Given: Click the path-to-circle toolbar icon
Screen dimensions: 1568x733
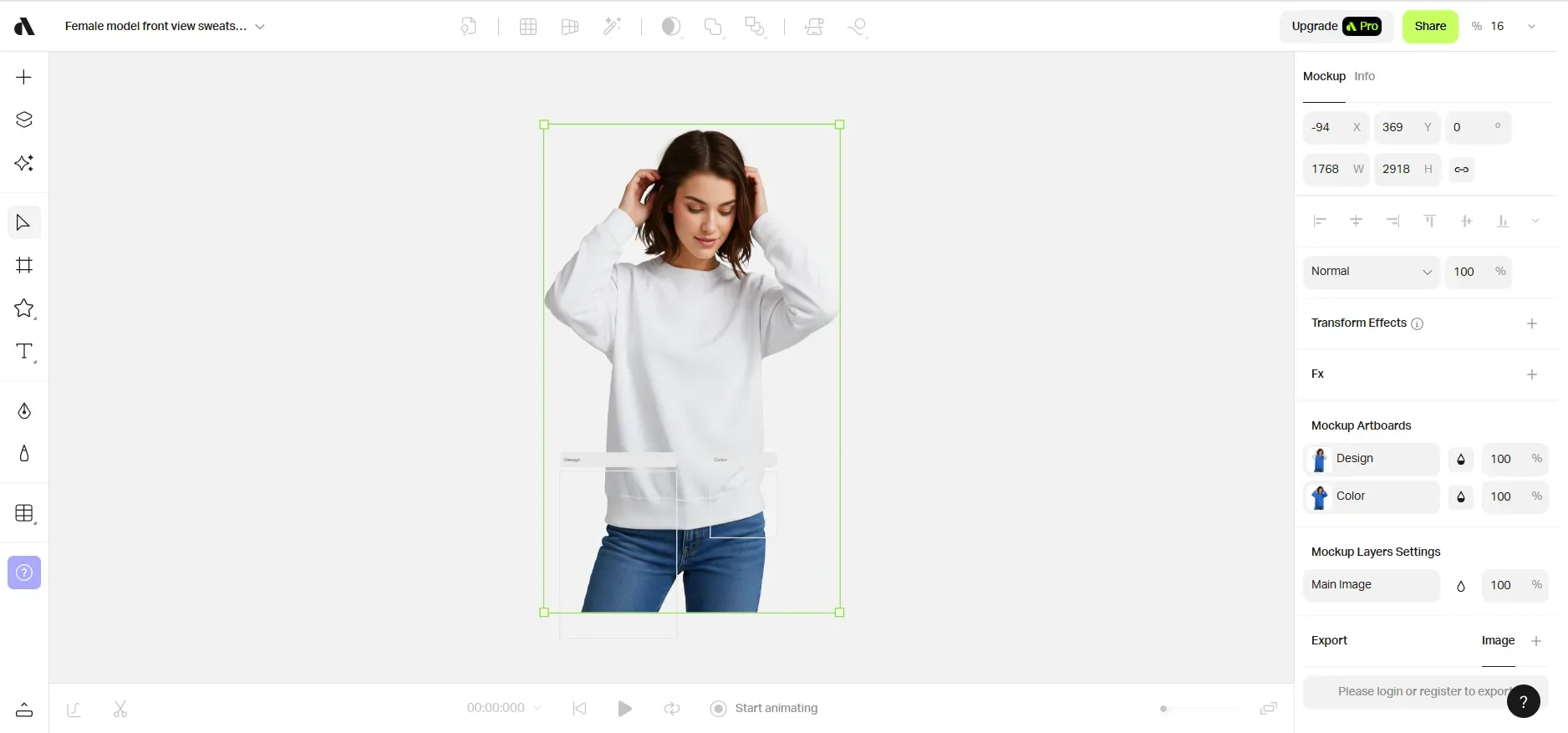Looking at the screenshot, I should click(857, 28).
